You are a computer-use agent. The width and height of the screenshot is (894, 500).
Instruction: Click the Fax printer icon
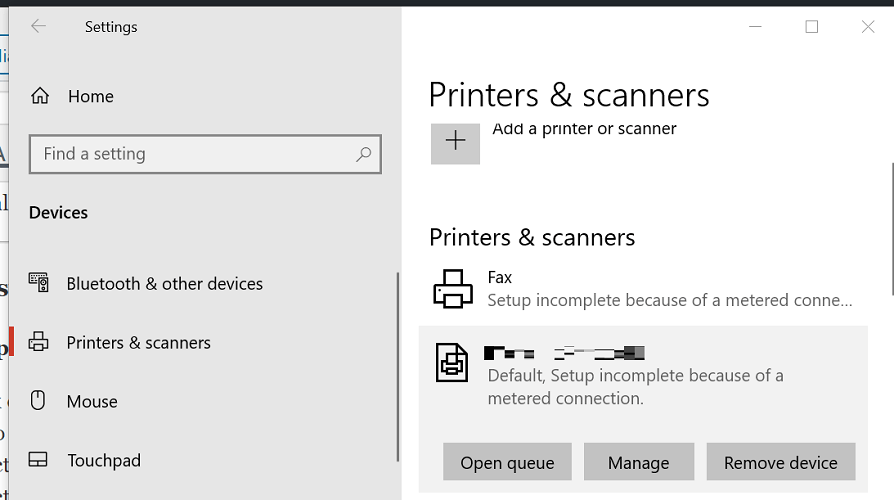click(453, 289)
